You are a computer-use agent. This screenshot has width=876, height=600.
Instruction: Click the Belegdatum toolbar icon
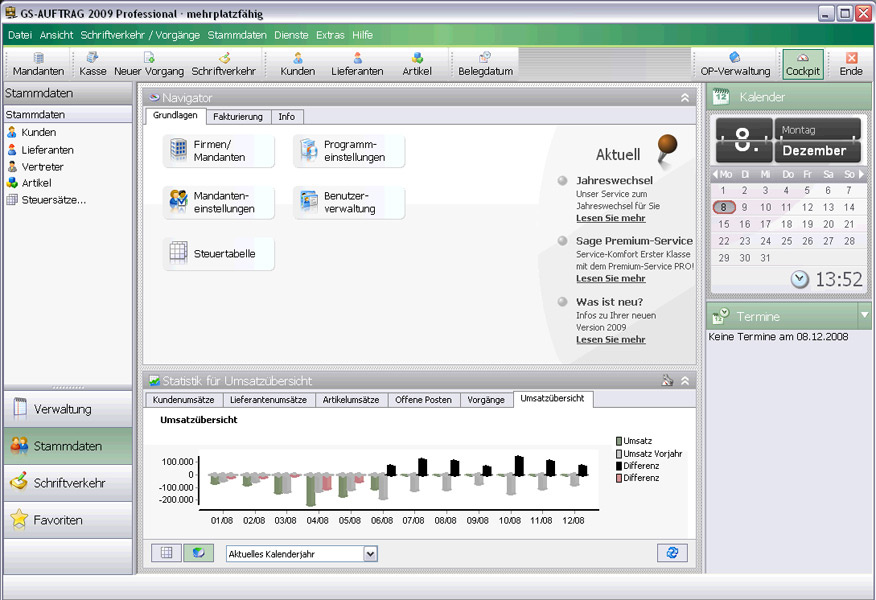coord(485,64)
